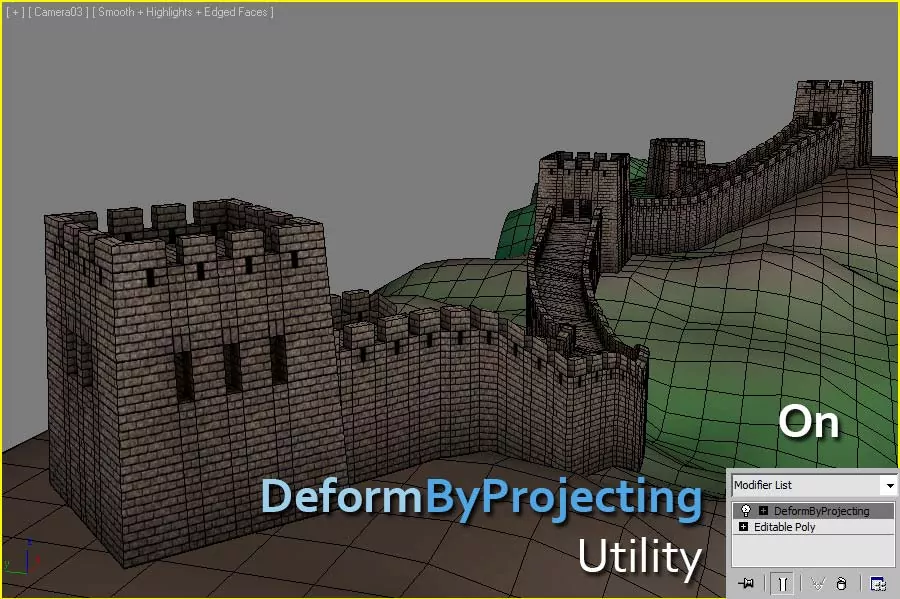Toggle the Show End Result button
This screenshot has height=599, width=900.
coord(782,584)
